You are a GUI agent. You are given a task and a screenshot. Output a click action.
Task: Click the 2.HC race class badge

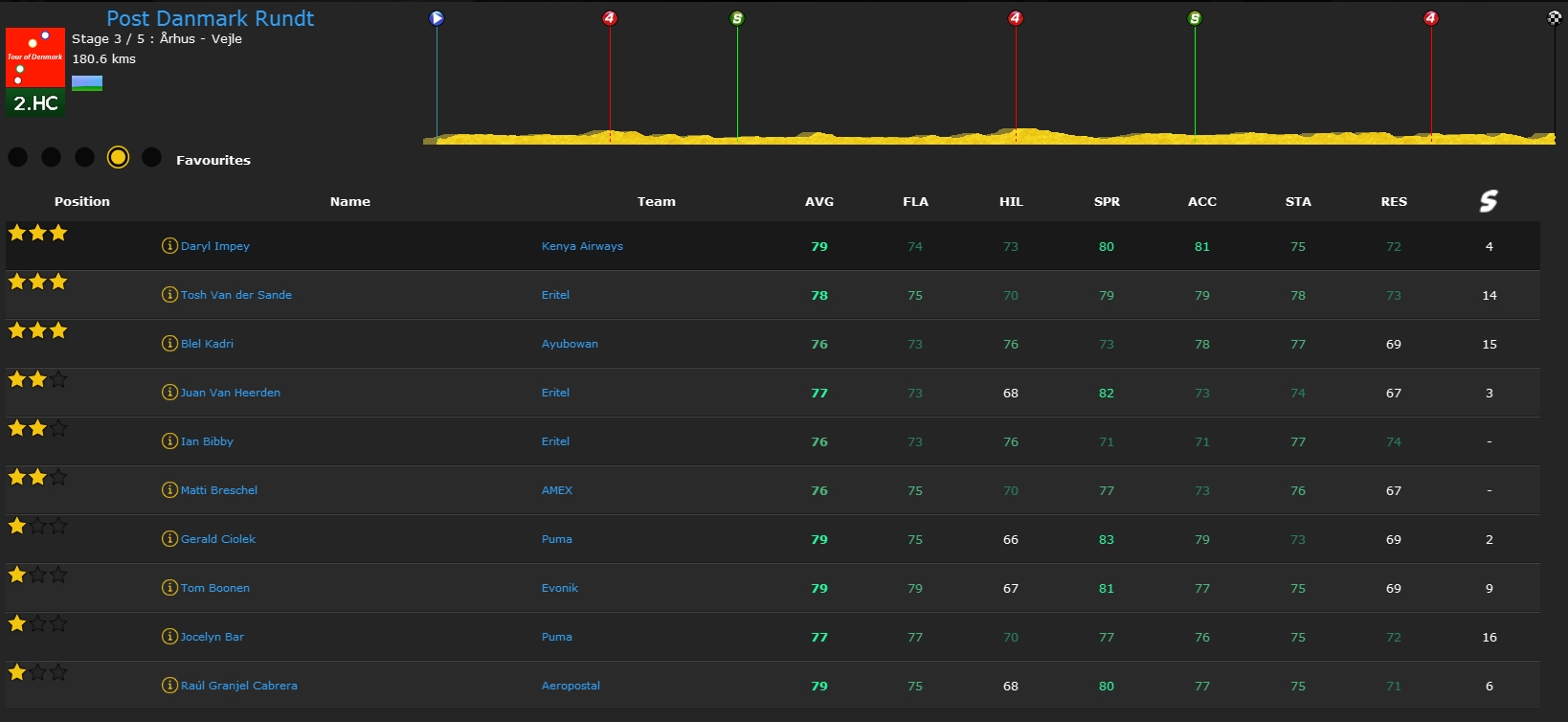tap(35, 103)
